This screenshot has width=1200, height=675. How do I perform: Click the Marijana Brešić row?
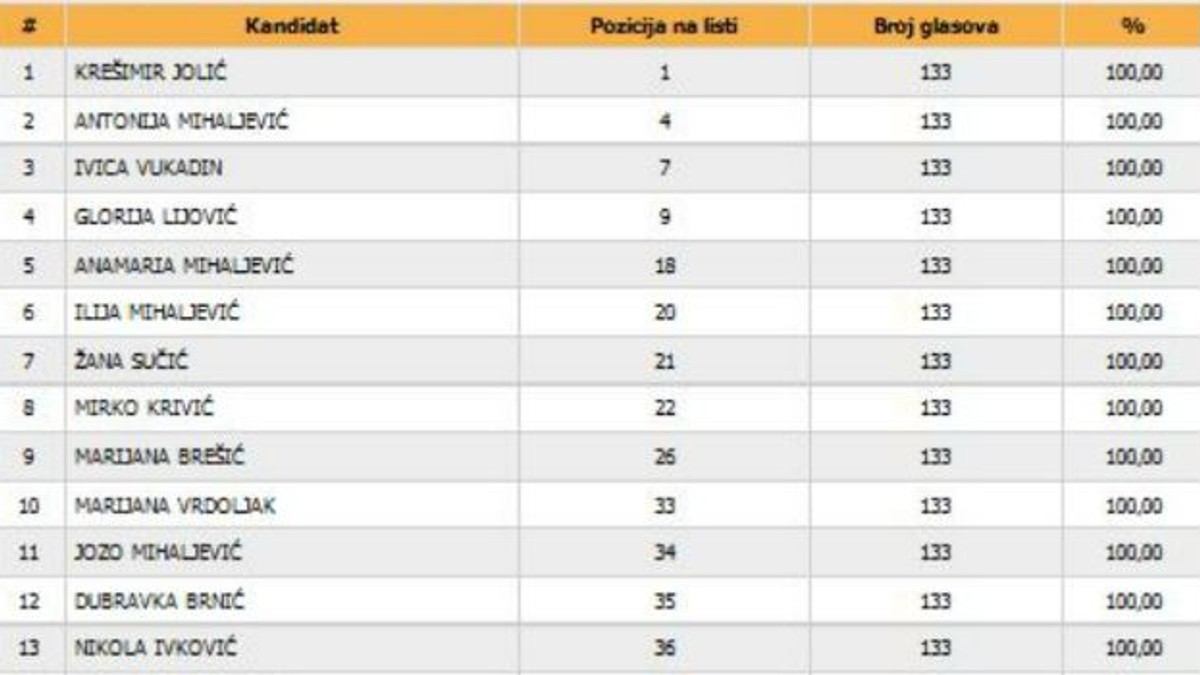coord(159,457)
